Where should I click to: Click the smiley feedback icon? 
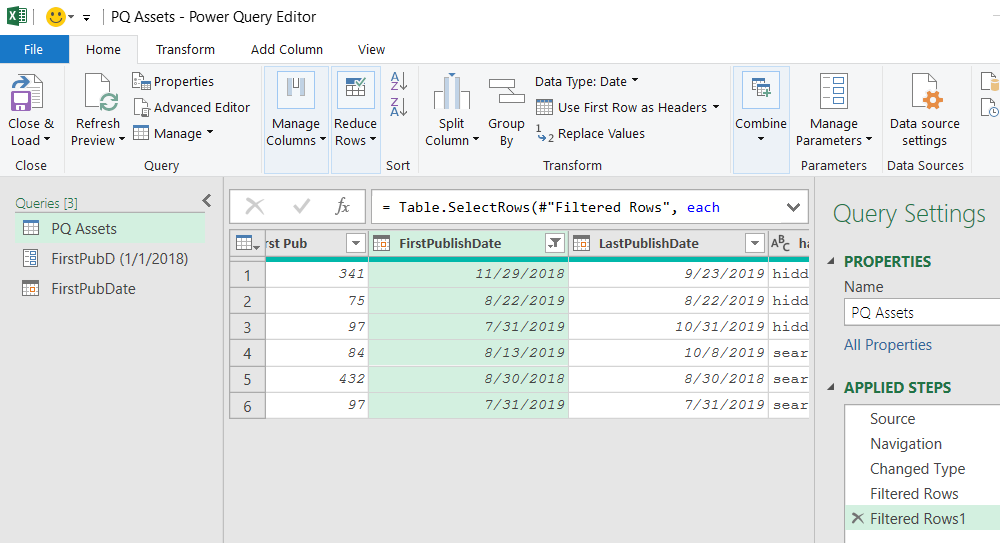(x=56, y=17)
